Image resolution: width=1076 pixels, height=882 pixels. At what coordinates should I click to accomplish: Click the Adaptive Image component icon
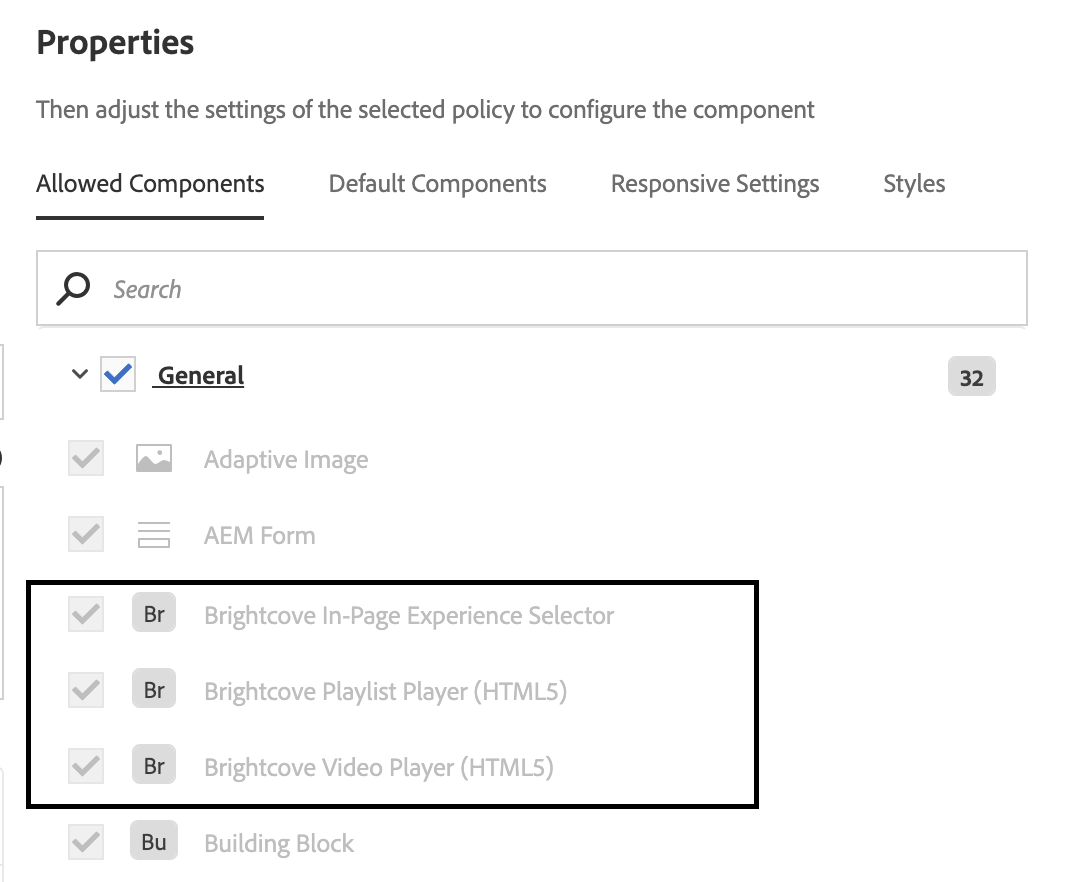(x=153, y=457)
